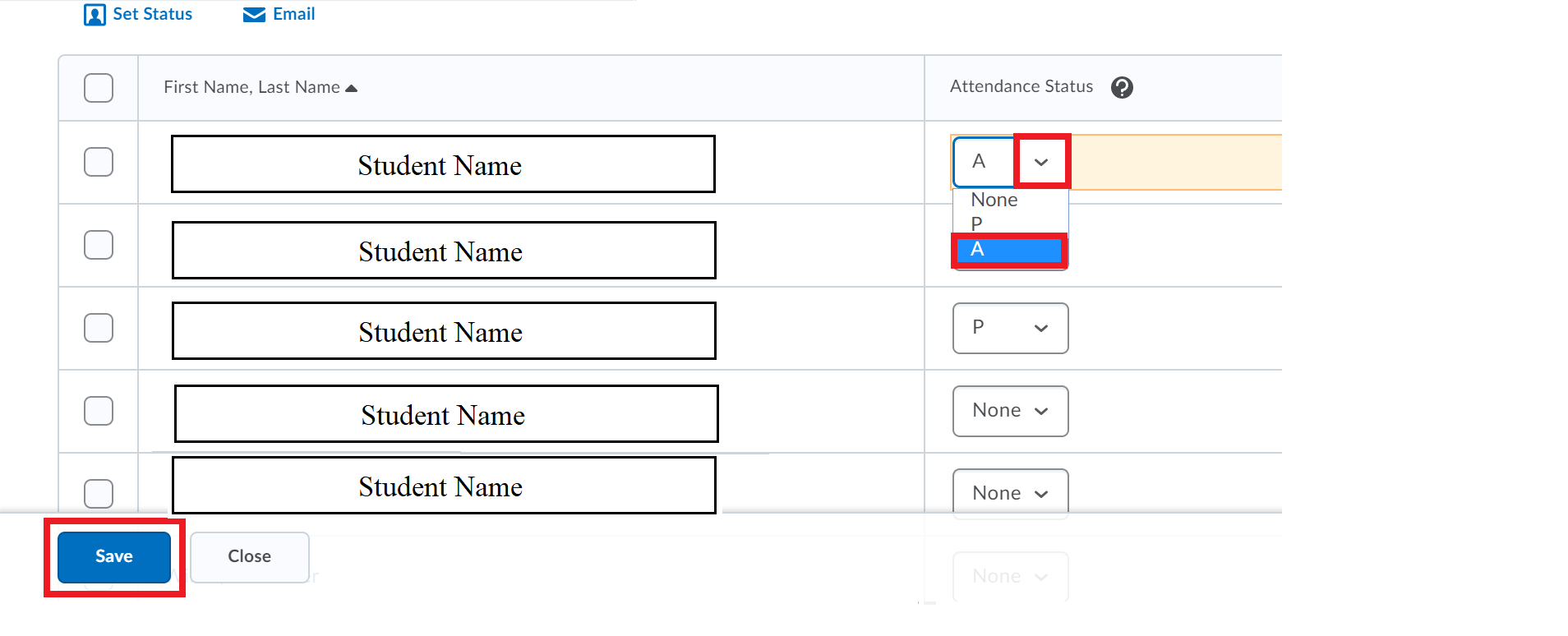Click the Close button
The height and width of the screenshot is (636, 1568).
(249, 556)
